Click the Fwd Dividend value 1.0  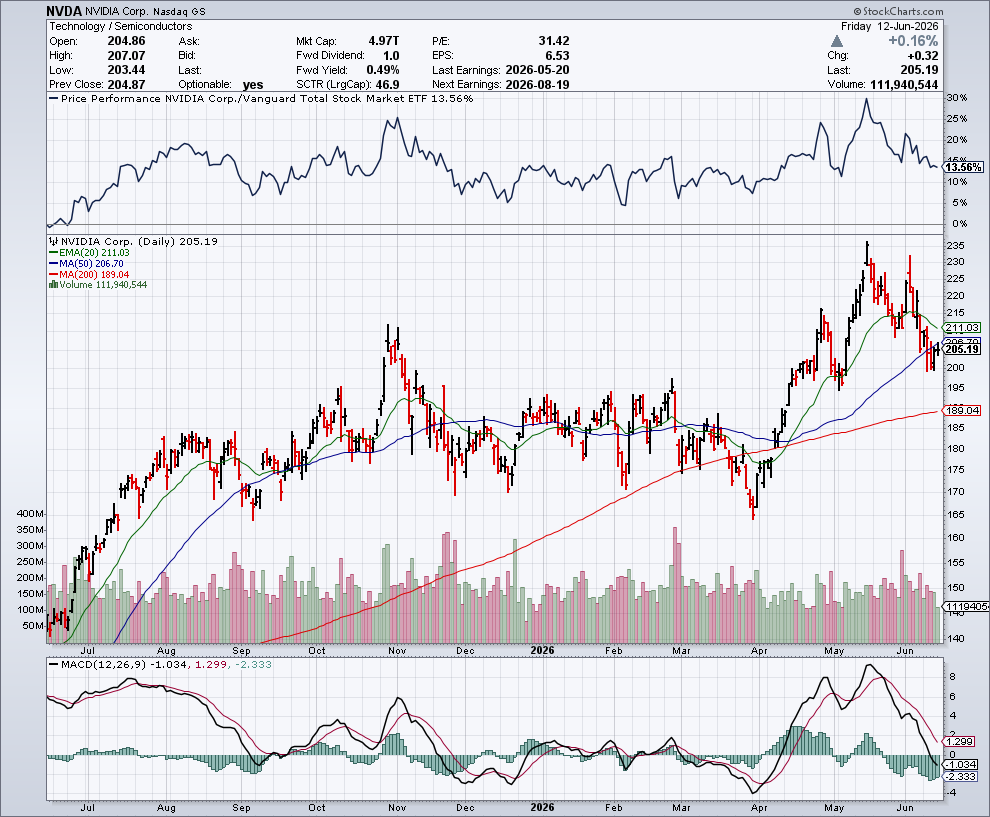[x=391, y=56]
